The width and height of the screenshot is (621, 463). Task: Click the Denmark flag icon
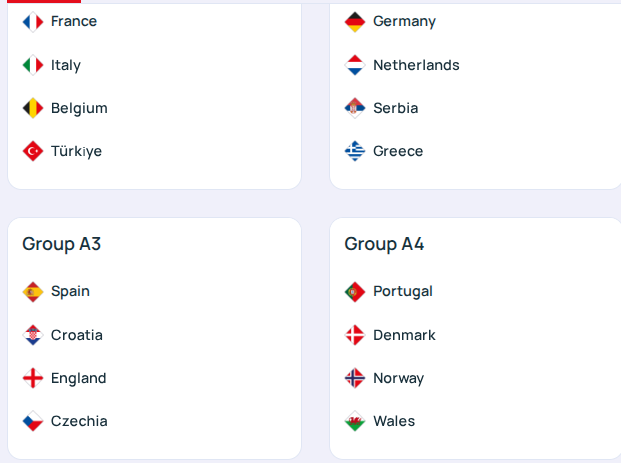pos(355,335)
